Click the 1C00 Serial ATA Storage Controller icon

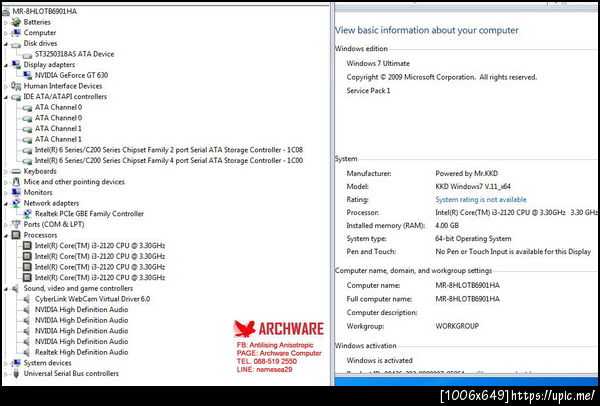click(27, 161)
